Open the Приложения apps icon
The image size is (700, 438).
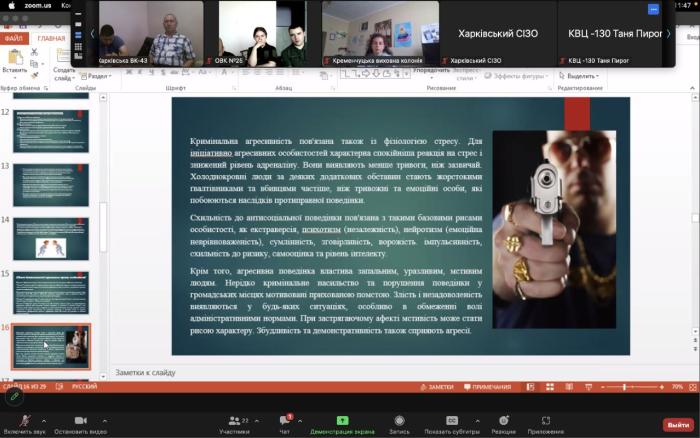(545, 420)
